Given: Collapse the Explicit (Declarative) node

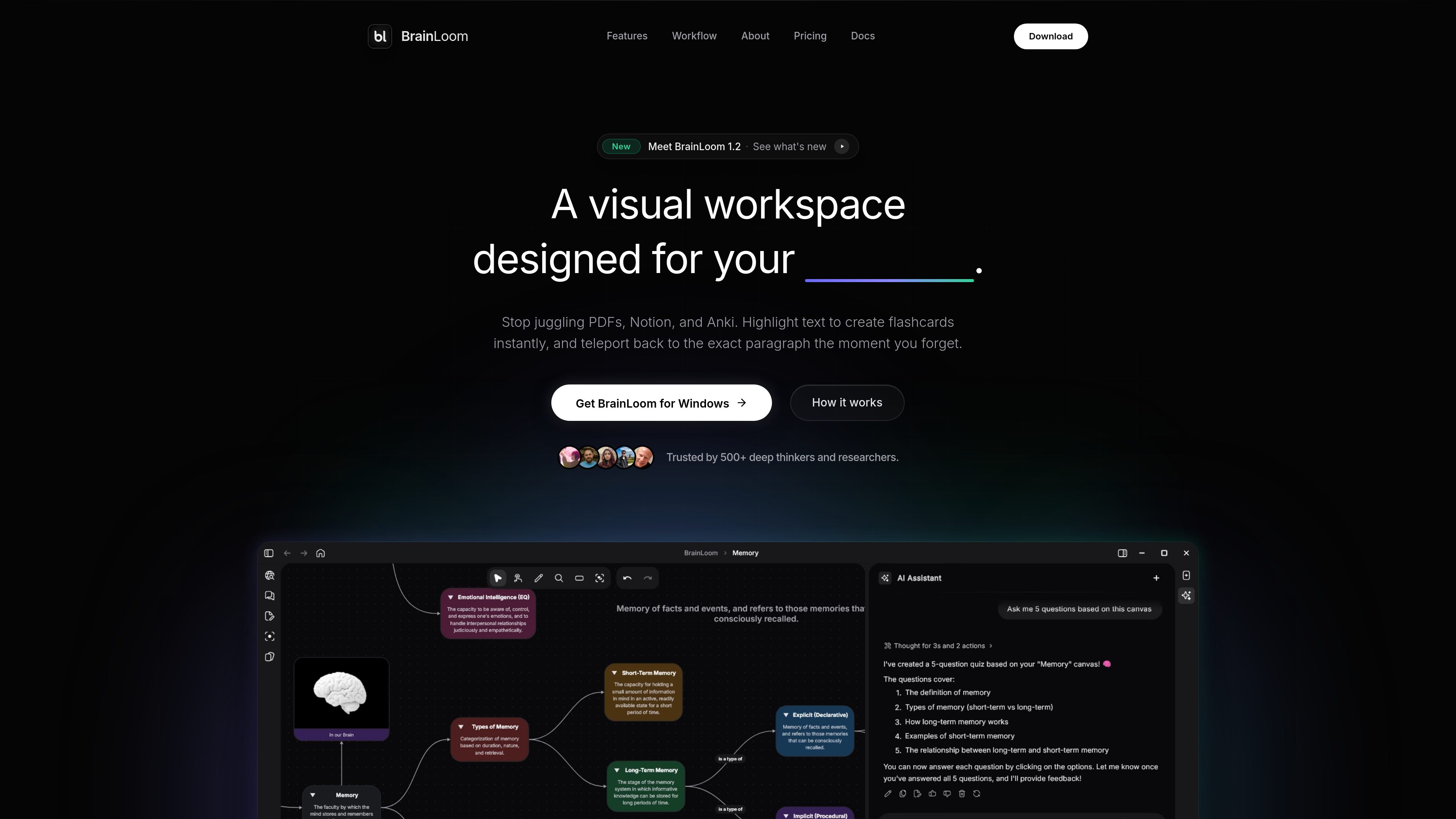Looking at the screenshot, I should pos(786,715).
